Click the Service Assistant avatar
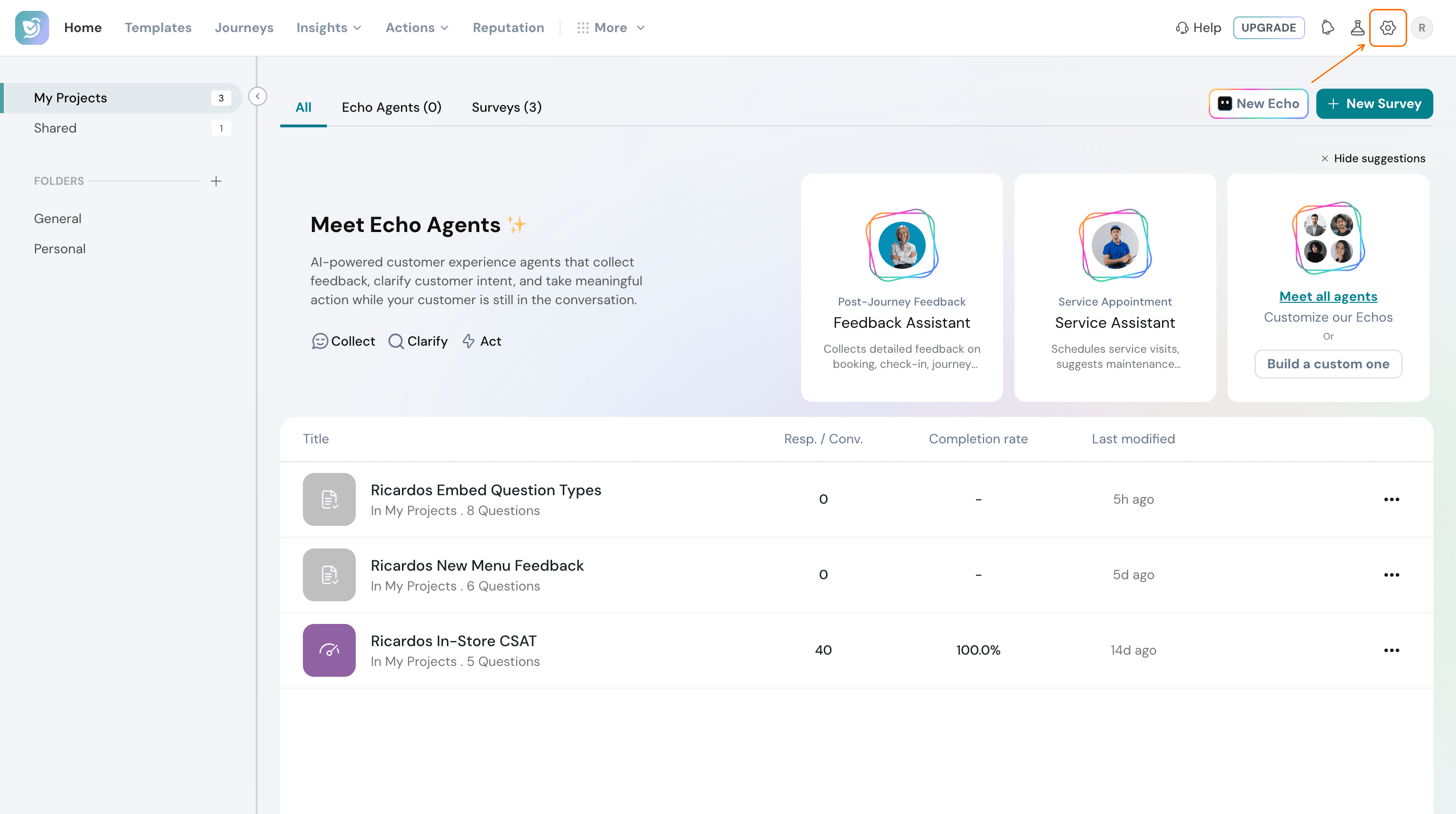This screenshot has width=1456, height=814. 1114,245
